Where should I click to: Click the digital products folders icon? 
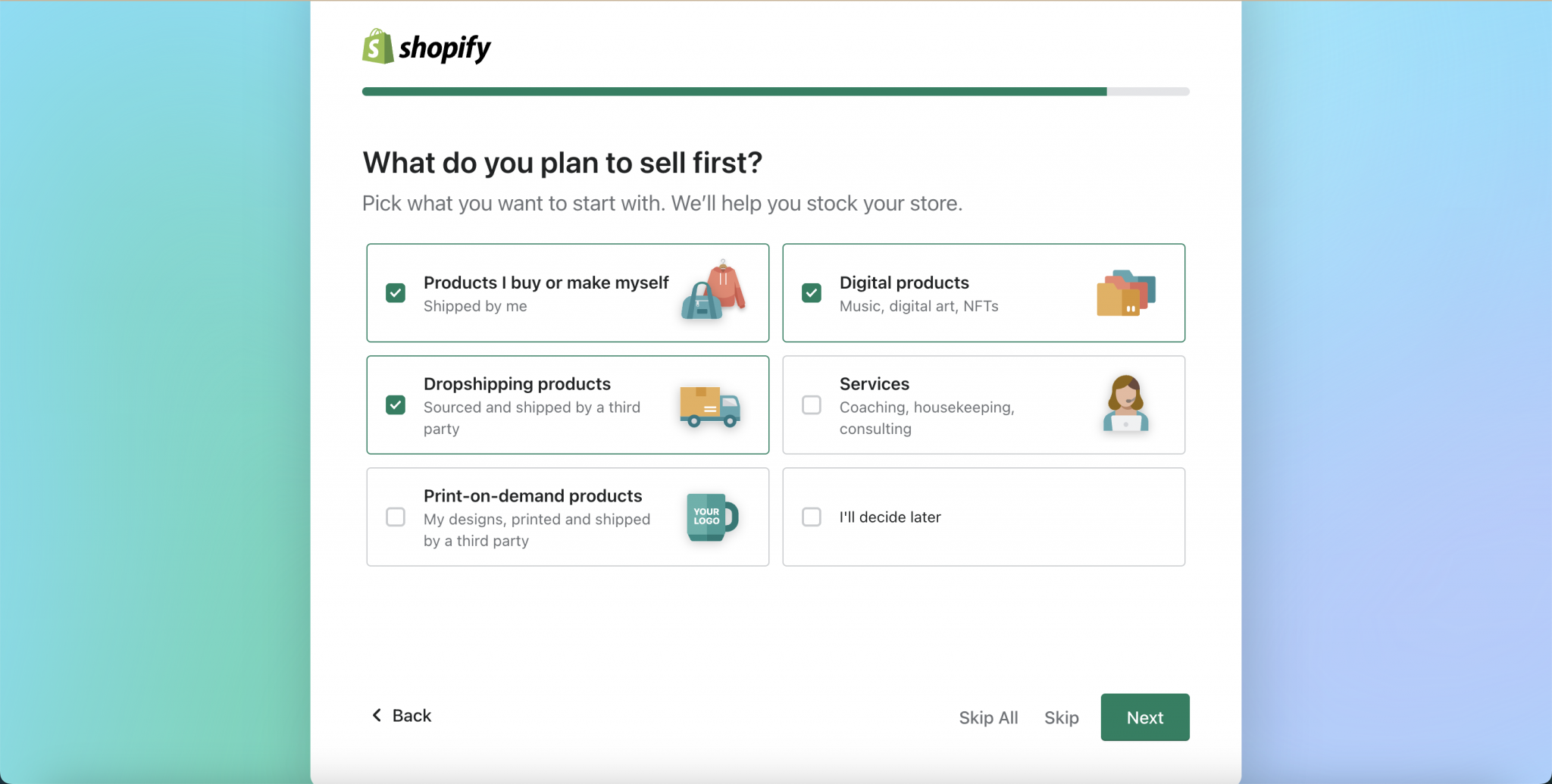click(x=1125, y=293)
